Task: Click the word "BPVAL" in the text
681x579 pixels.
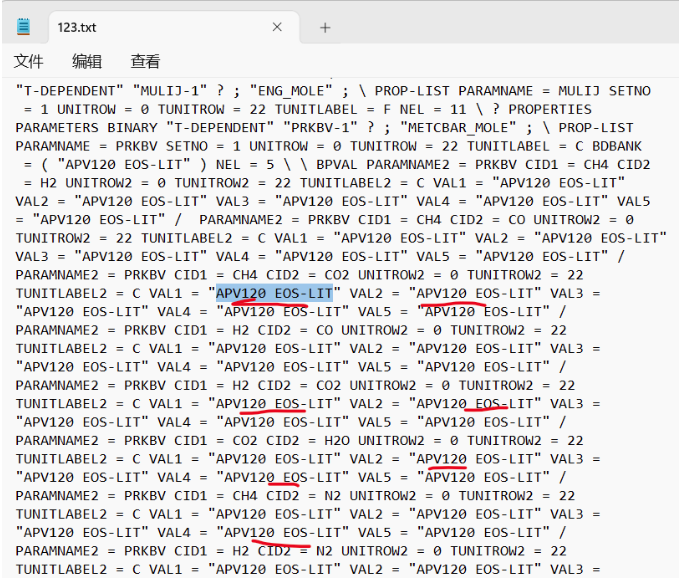Action: click(337, 165)
